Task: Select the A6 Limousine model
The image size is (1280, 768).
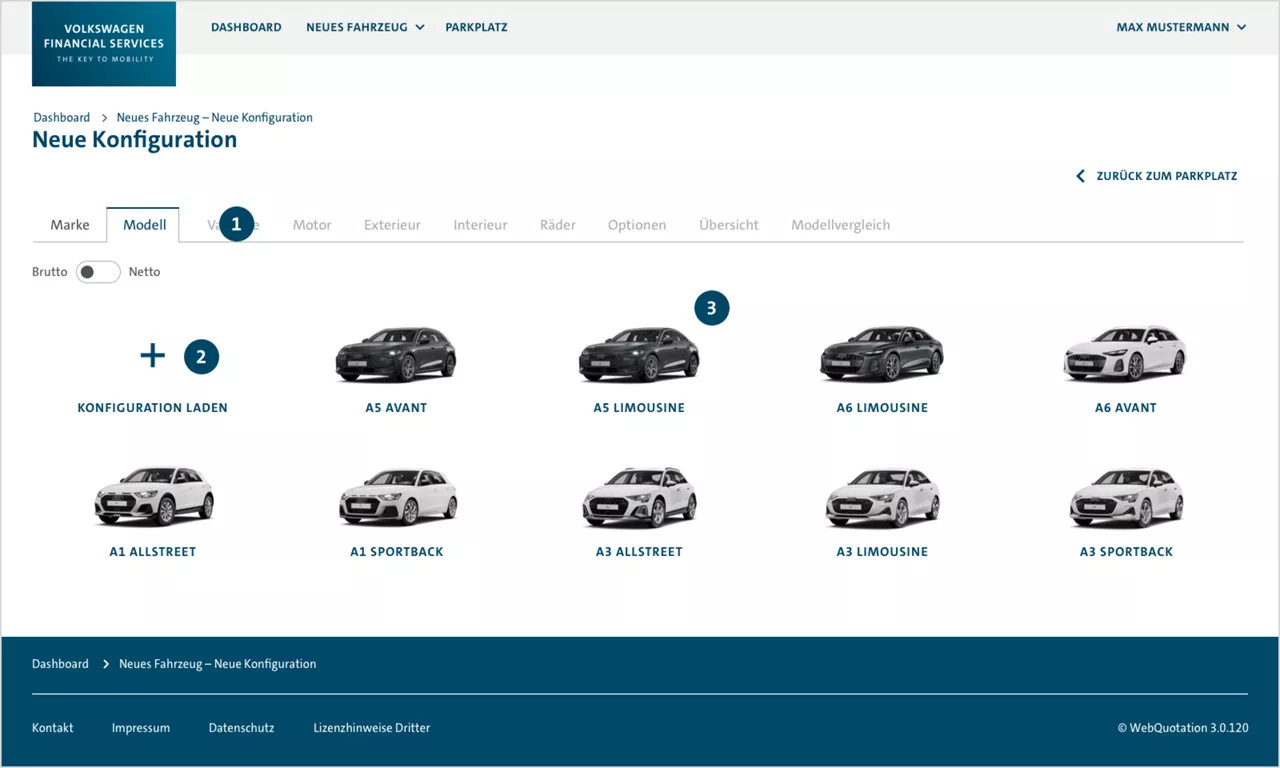Action: pos(882,355)
